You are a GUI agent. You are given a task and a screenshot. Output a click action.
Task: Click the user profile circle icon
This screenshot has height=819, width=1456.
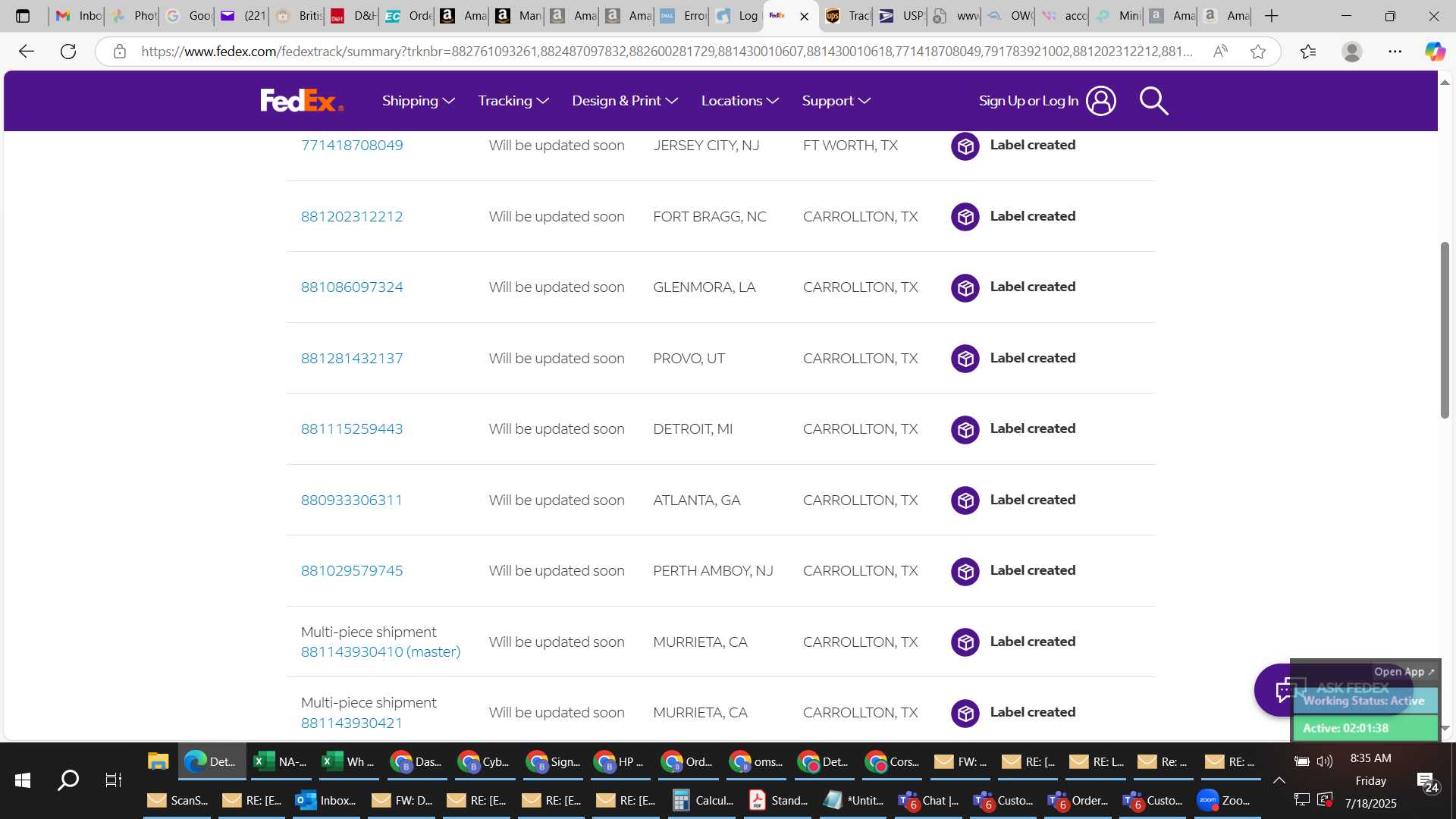[x=1100, y=101]
